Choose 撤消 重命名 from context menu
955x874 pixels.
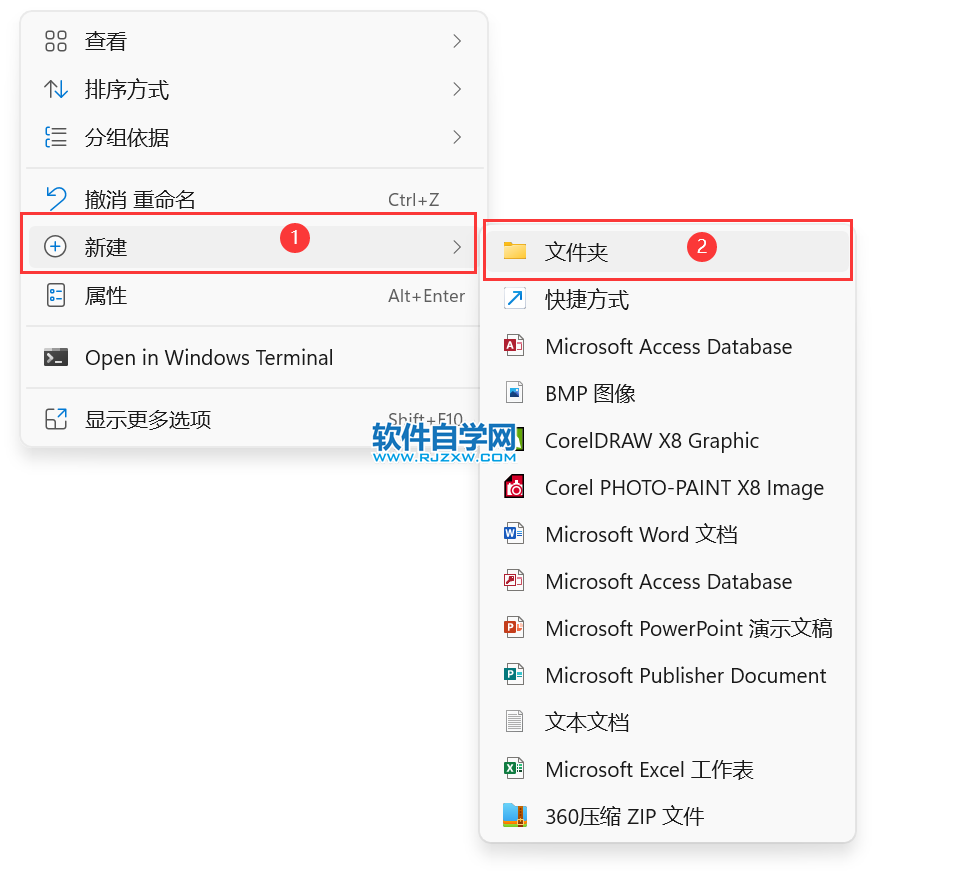pyautogui.click(x=254, y=199)
